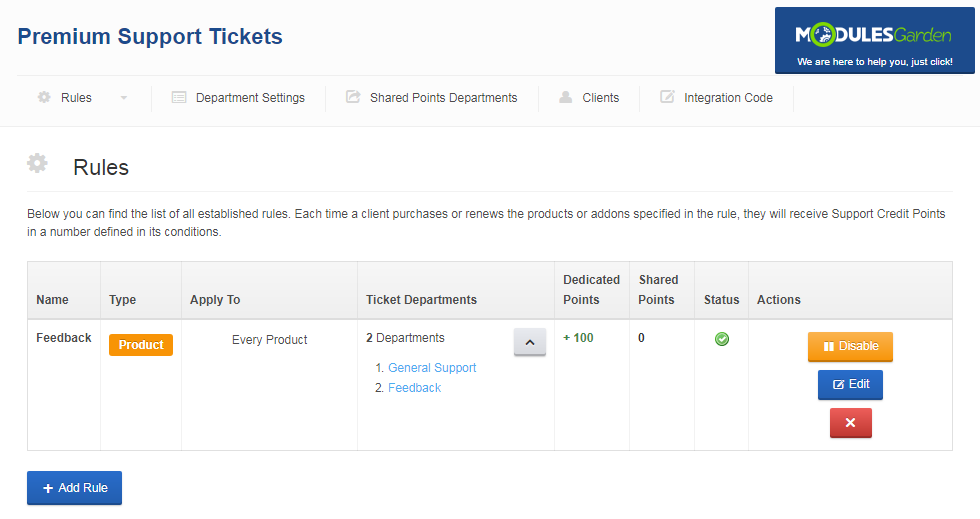Click the 2 Departments text
This screenshot has height=519, width=980.
click(406, 338)
